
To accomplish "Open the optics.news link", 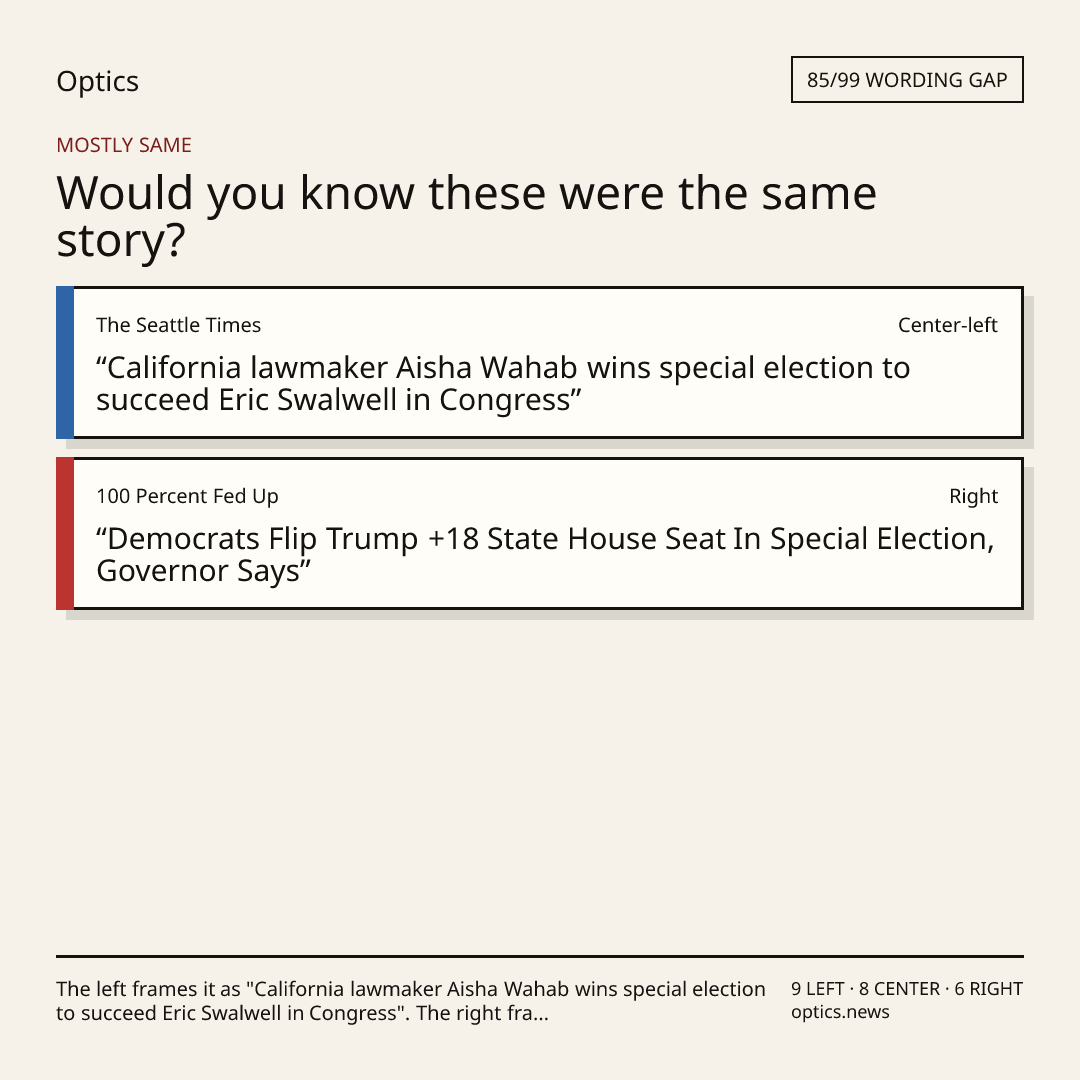I will [840, 1012].
